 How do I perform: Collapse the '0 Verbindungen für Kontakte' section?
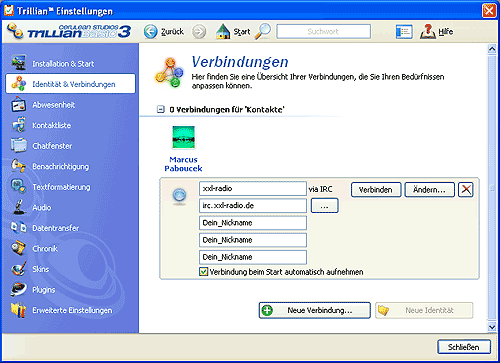pyautogui.click(x=161, y=109)
